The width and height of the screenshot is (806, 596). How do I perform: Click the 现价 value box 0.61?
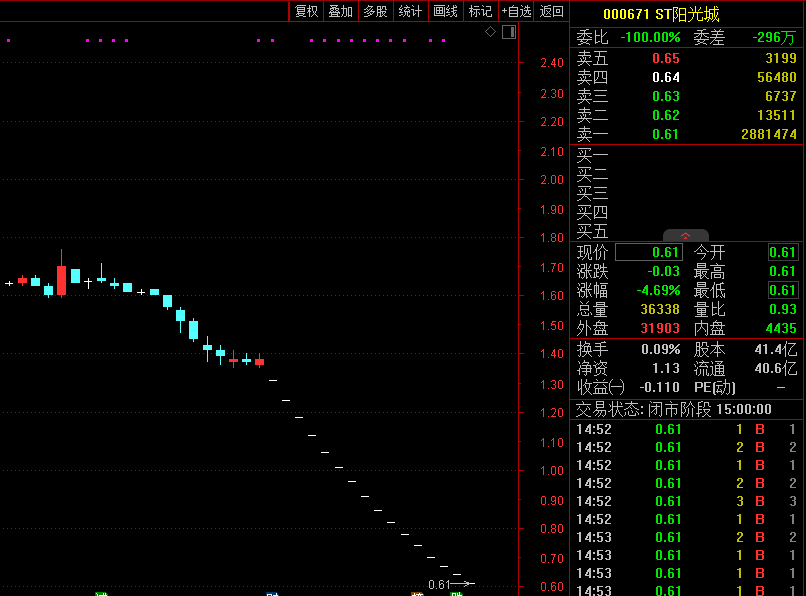pos(649,252)
